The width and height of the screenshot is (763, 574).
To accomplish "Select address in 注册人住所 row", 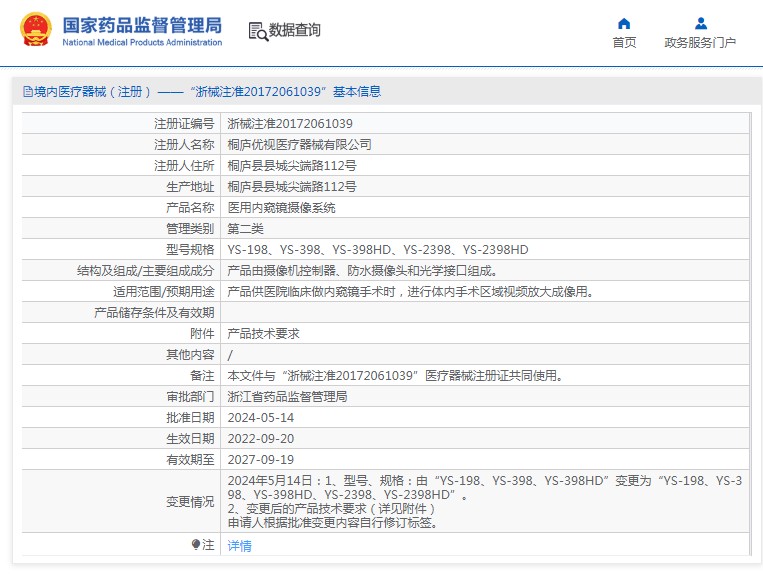I will click(x=291, y=165).
